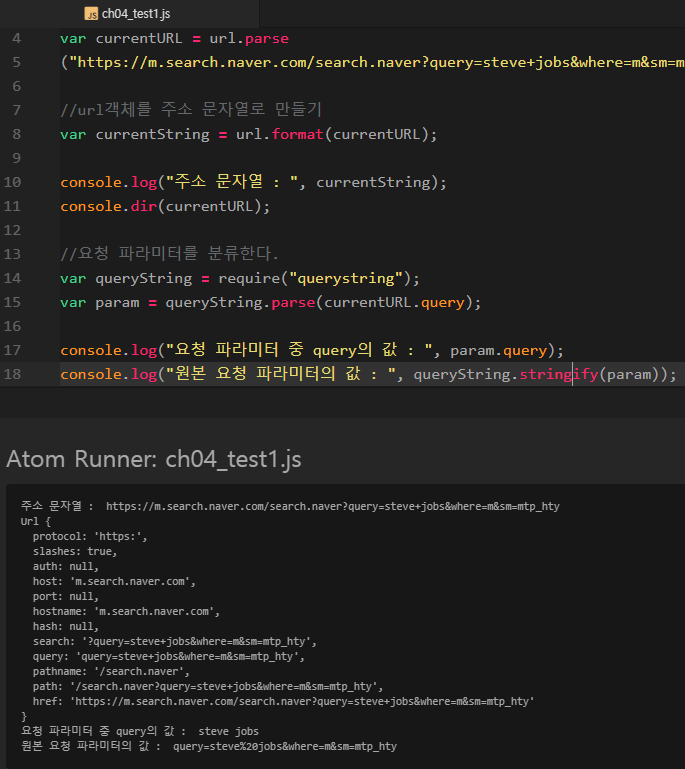Click the output line starting with 'search:'
Screen dimensions: 685x769
(x=175, y=641)
